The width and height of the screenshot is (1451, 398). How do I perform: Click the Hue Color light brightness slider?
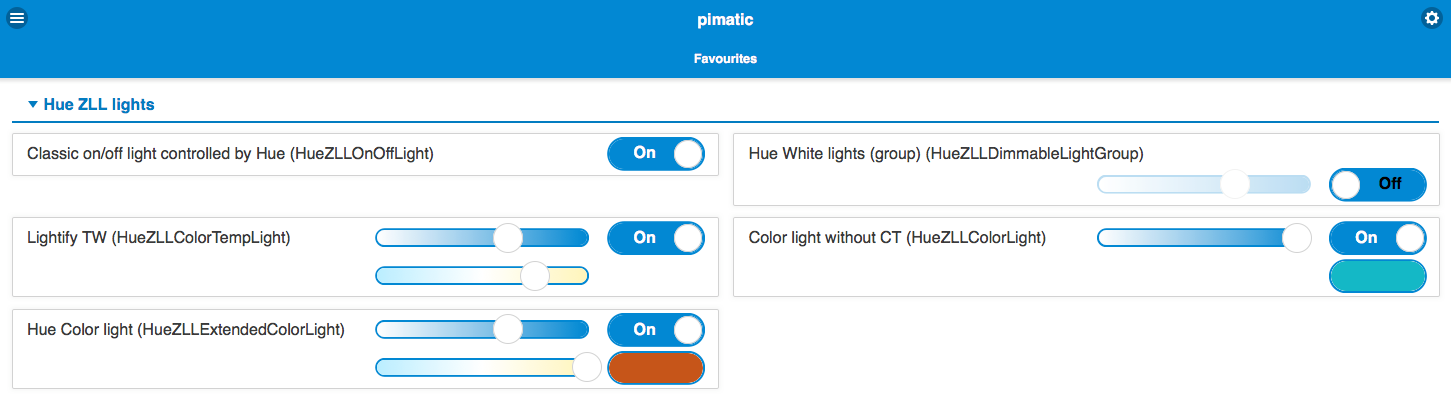point(482,330)
